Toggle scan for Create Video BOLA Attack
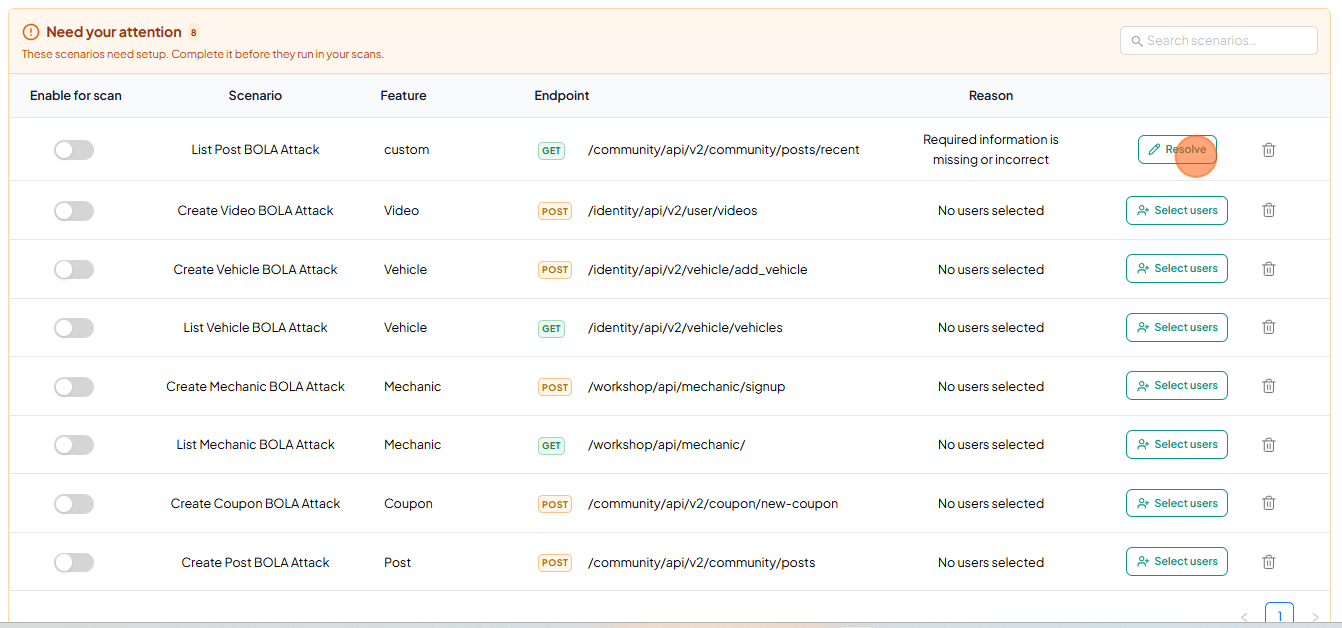This screenshot has width=1342, height=628. pyautogui.click(x=74, y=211)
